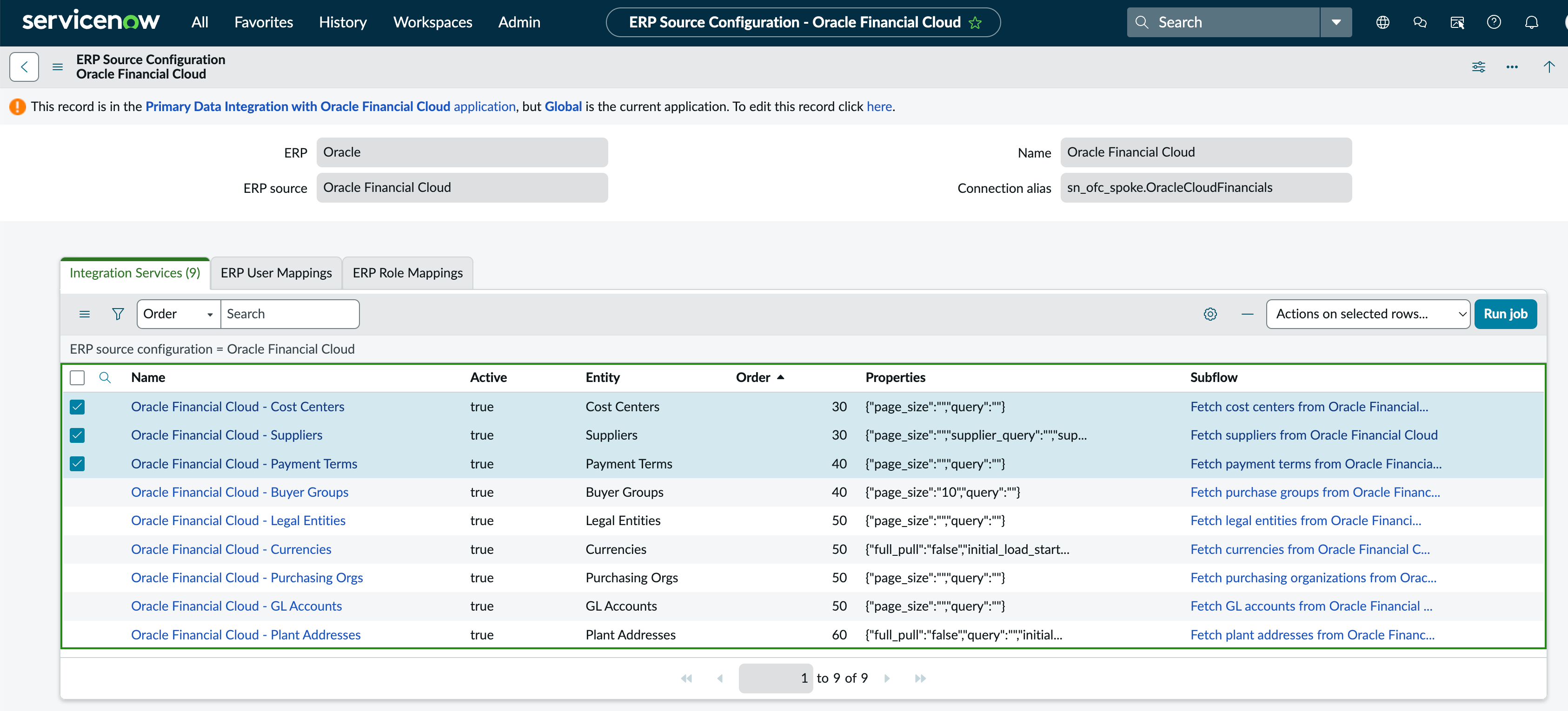Collapse the related list with the dash icon
Viewport: 1568px width, 711px height.
(x=1247, y=314)
